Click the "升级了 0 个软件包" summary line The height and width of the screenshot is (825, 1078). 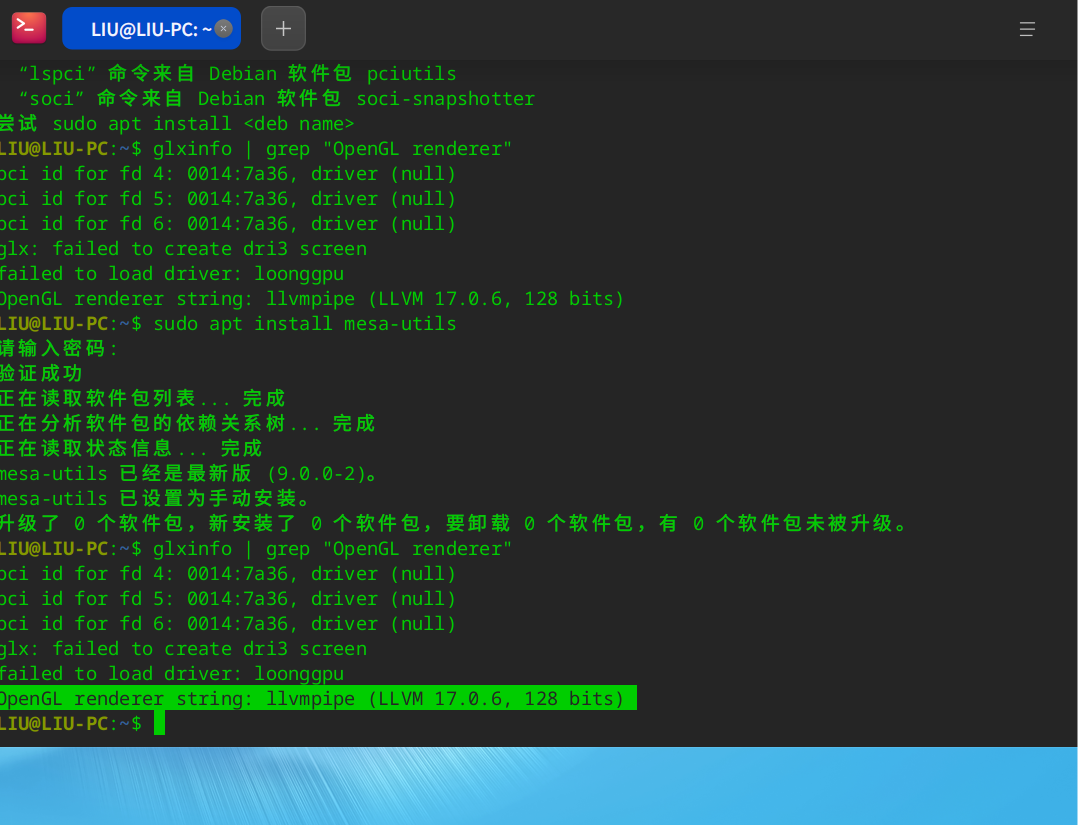click(454, 523)
